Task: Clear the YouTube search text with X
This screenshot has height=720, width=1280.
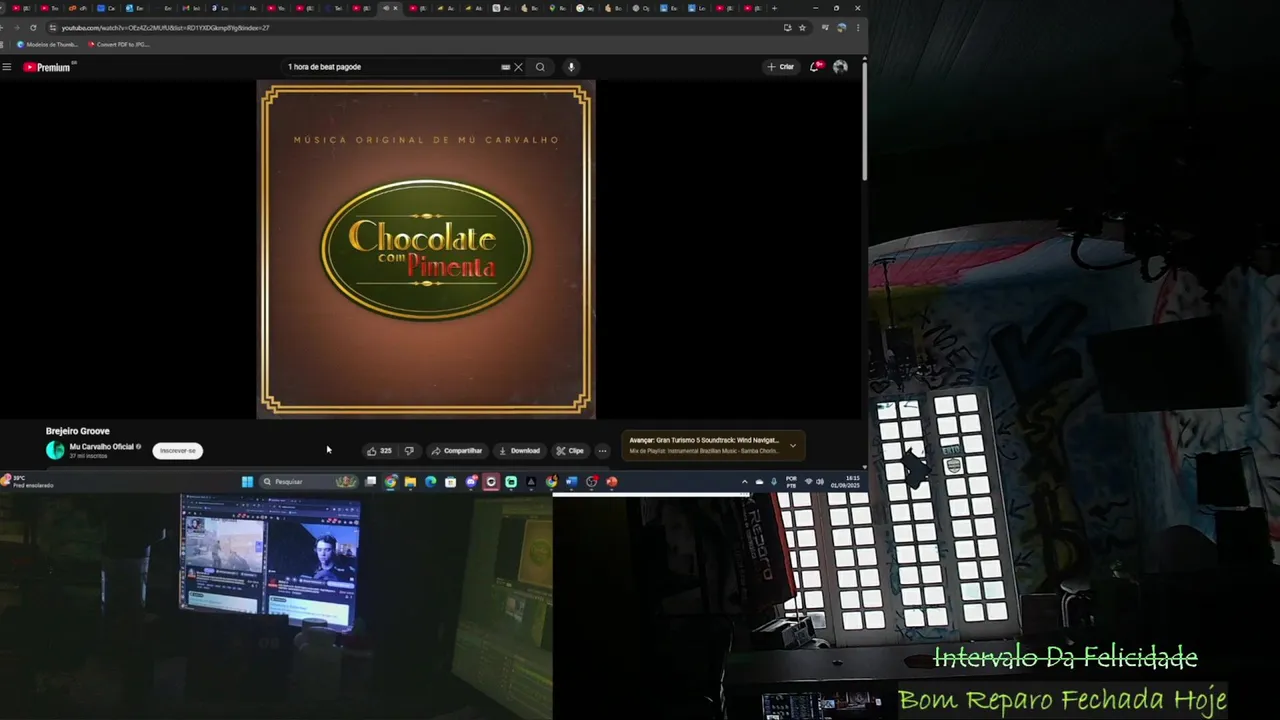Action: click(518, 67)
